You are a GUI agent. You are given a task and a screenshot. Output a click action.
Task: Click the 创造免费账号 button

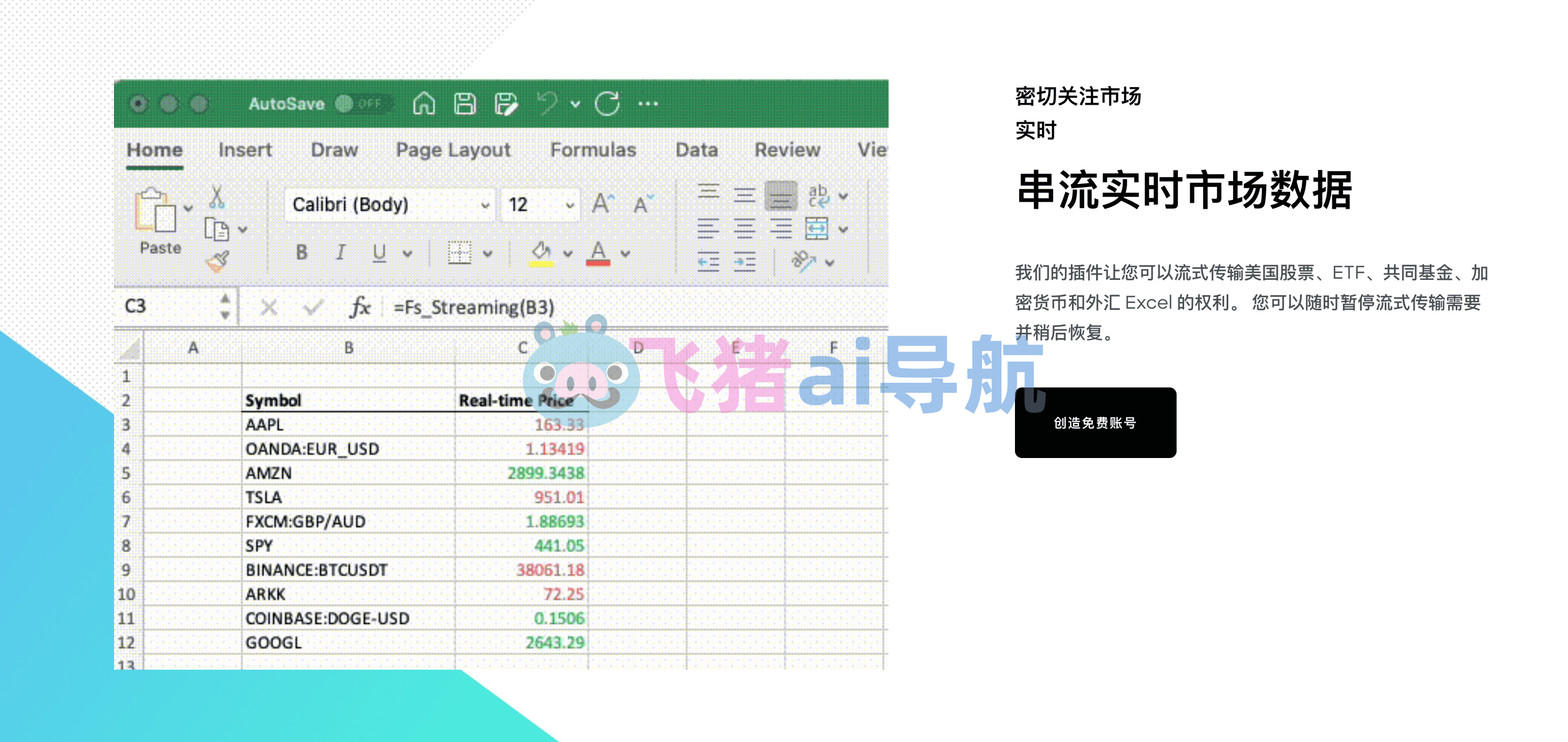[1095, 422]
